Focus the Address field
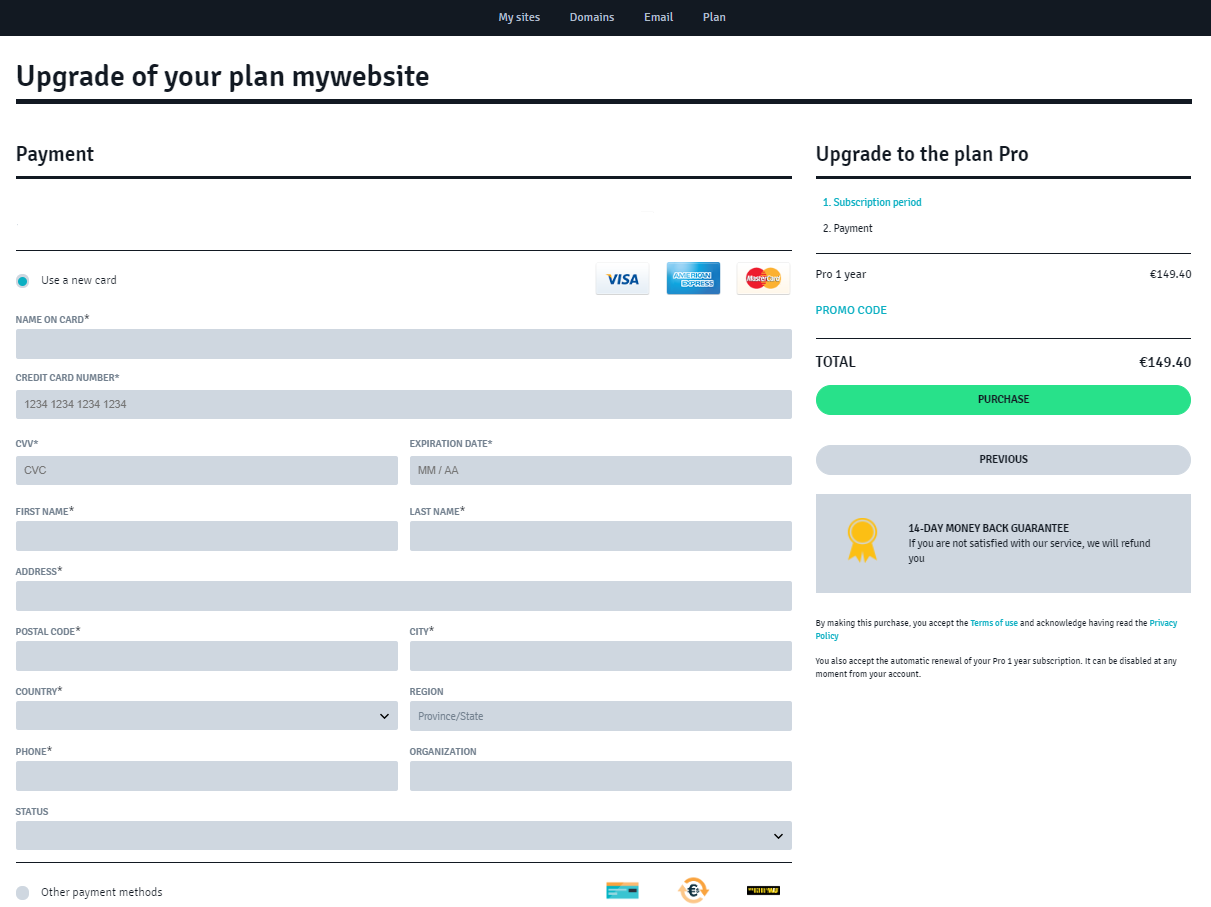 click(x=404, y=596)
